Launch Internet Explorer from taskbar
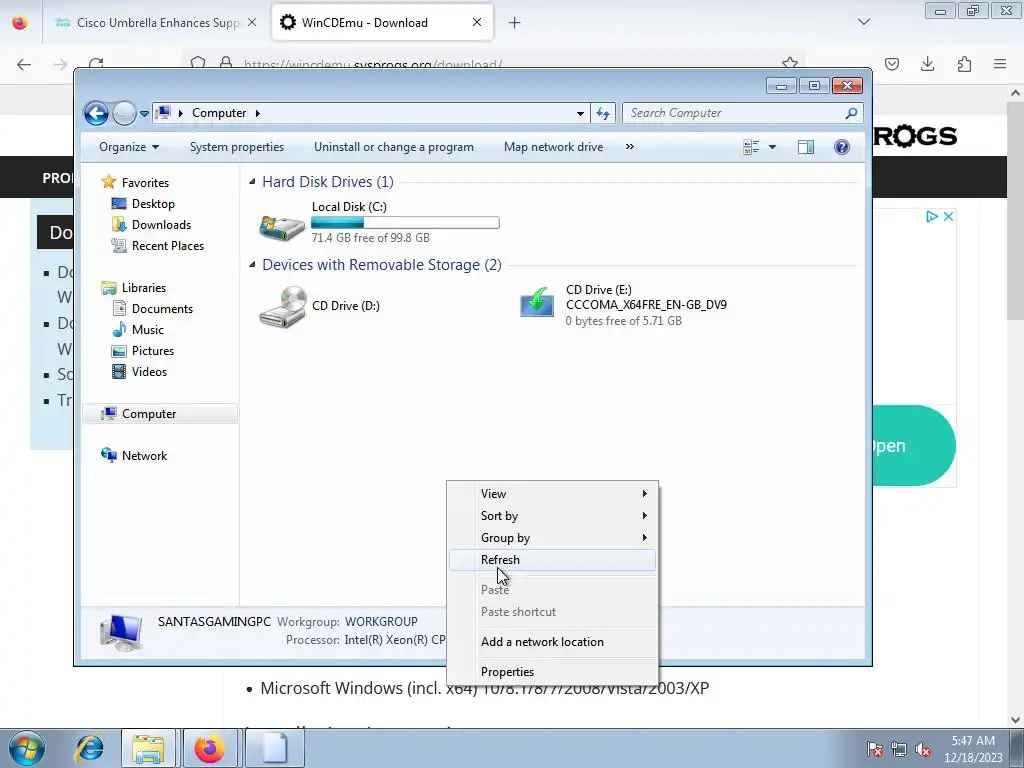 pos(89,748)
